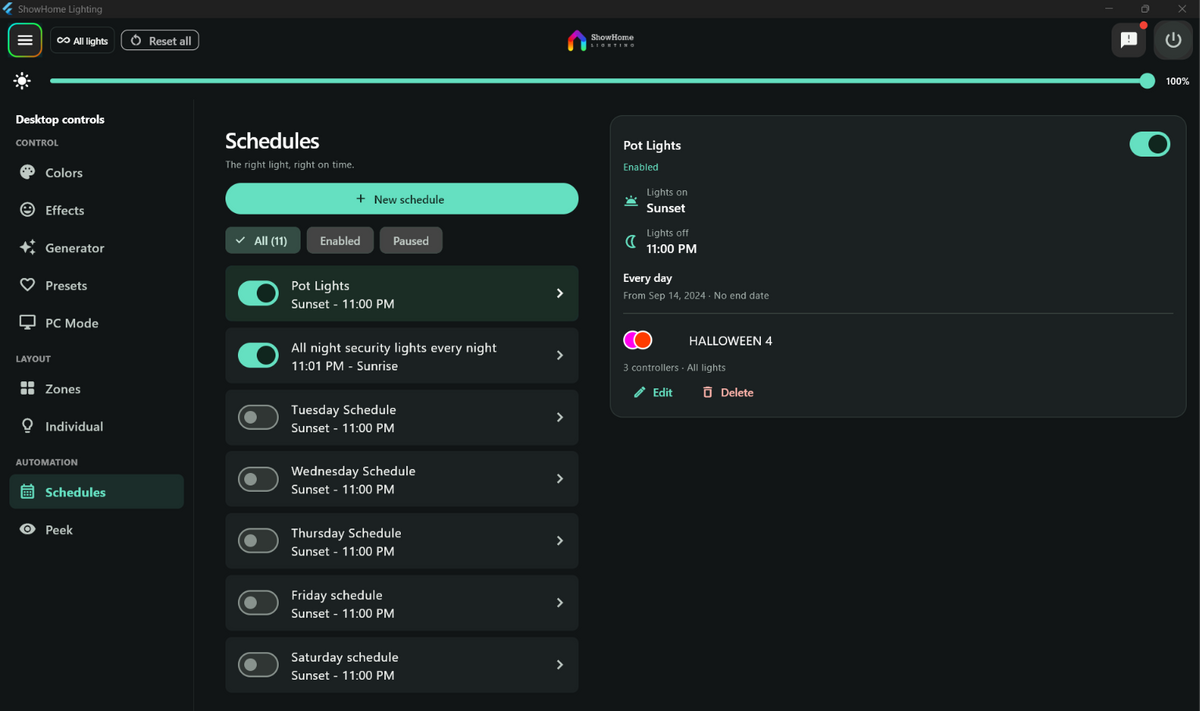Viewport: 1200px width, 711px height.
Task: Open Colors via palette icon
Action: point(27,172)
